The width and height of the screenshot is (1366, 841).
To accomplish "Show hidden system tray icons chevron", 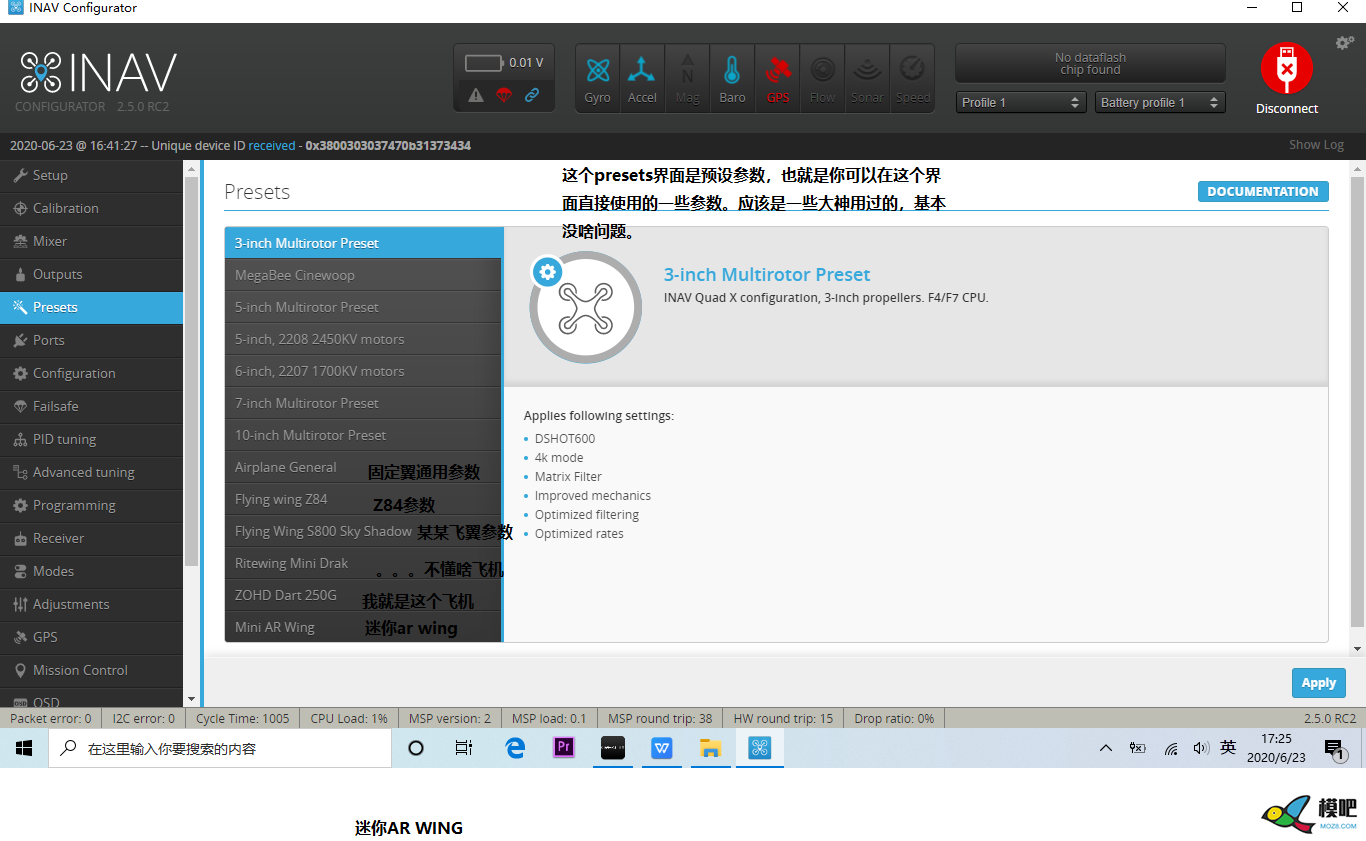I will coord(1105,748).
